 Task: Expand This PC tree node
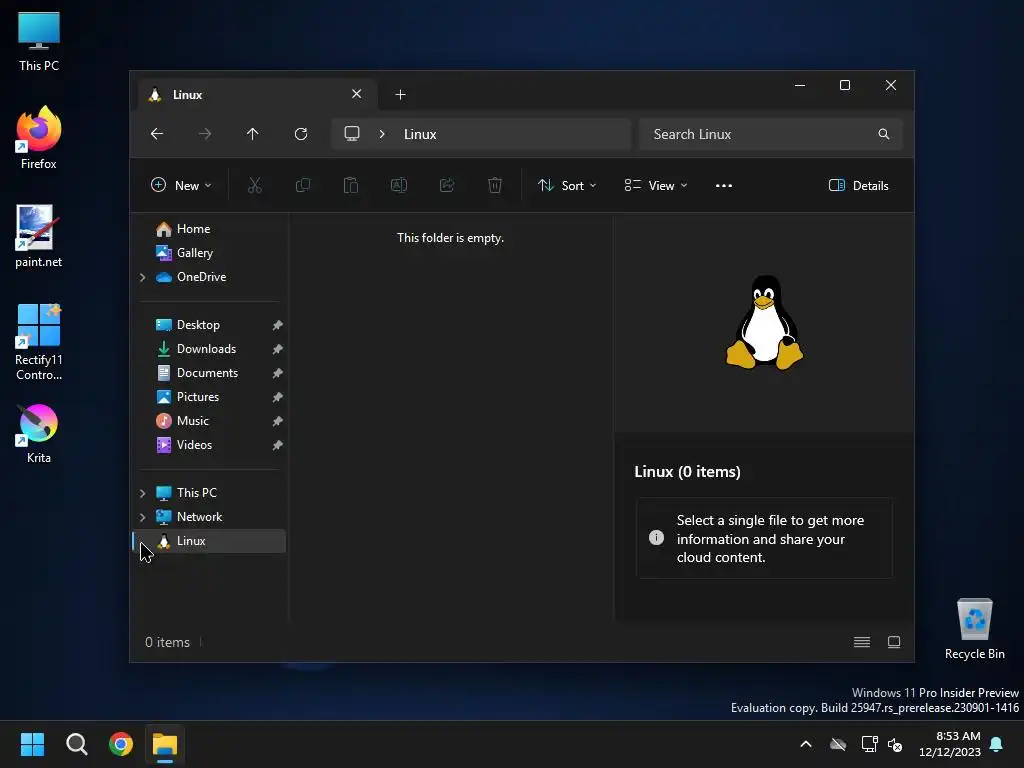click(143, 493)
